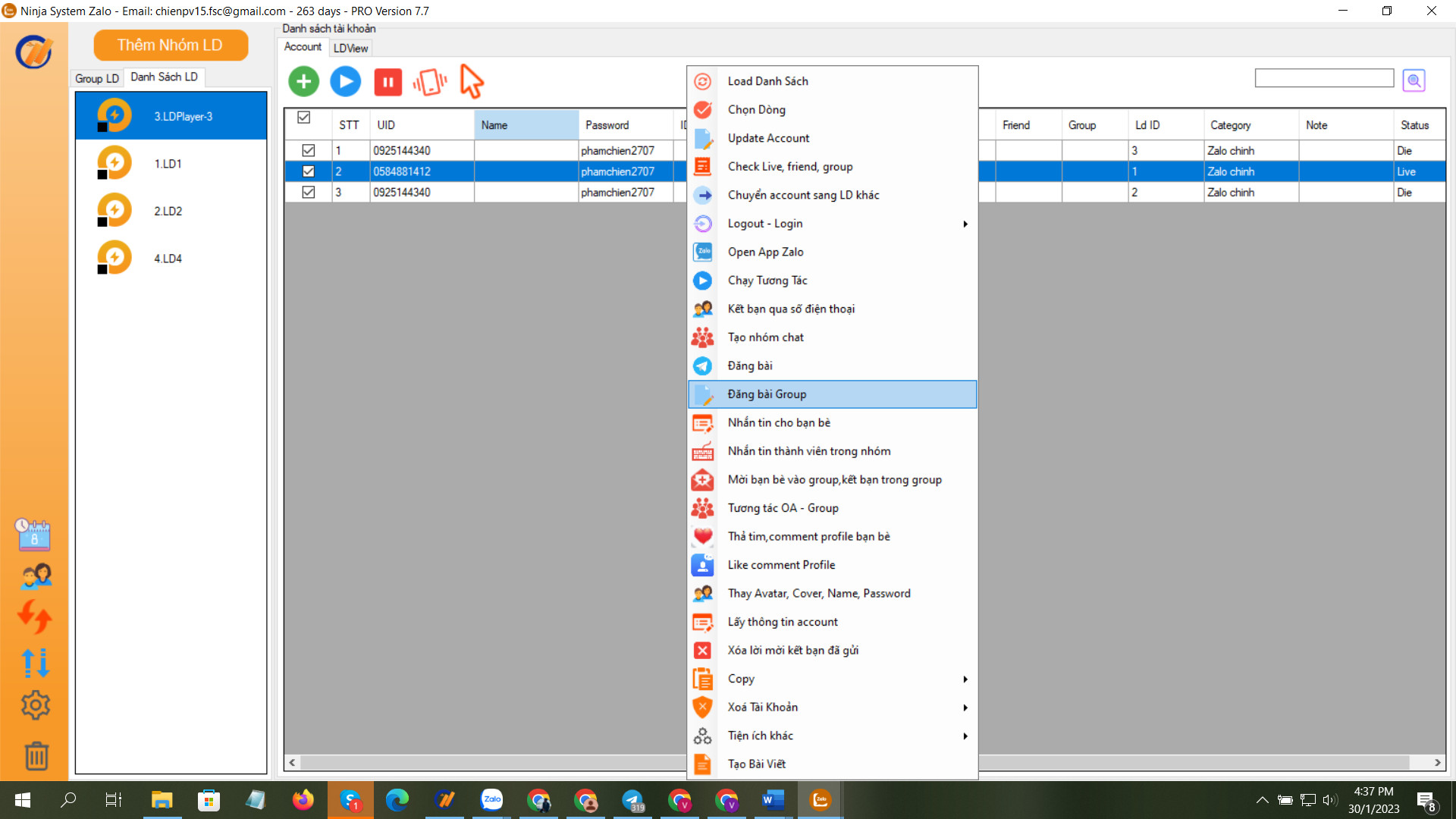Choose Open App Zalo menu item
The image size is (1456, 819).
[833, 252]
